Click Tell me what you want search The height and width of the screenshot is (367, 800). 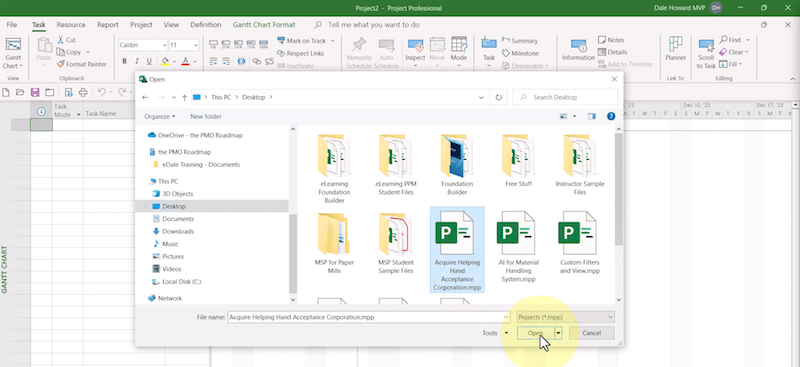point(373,25)
